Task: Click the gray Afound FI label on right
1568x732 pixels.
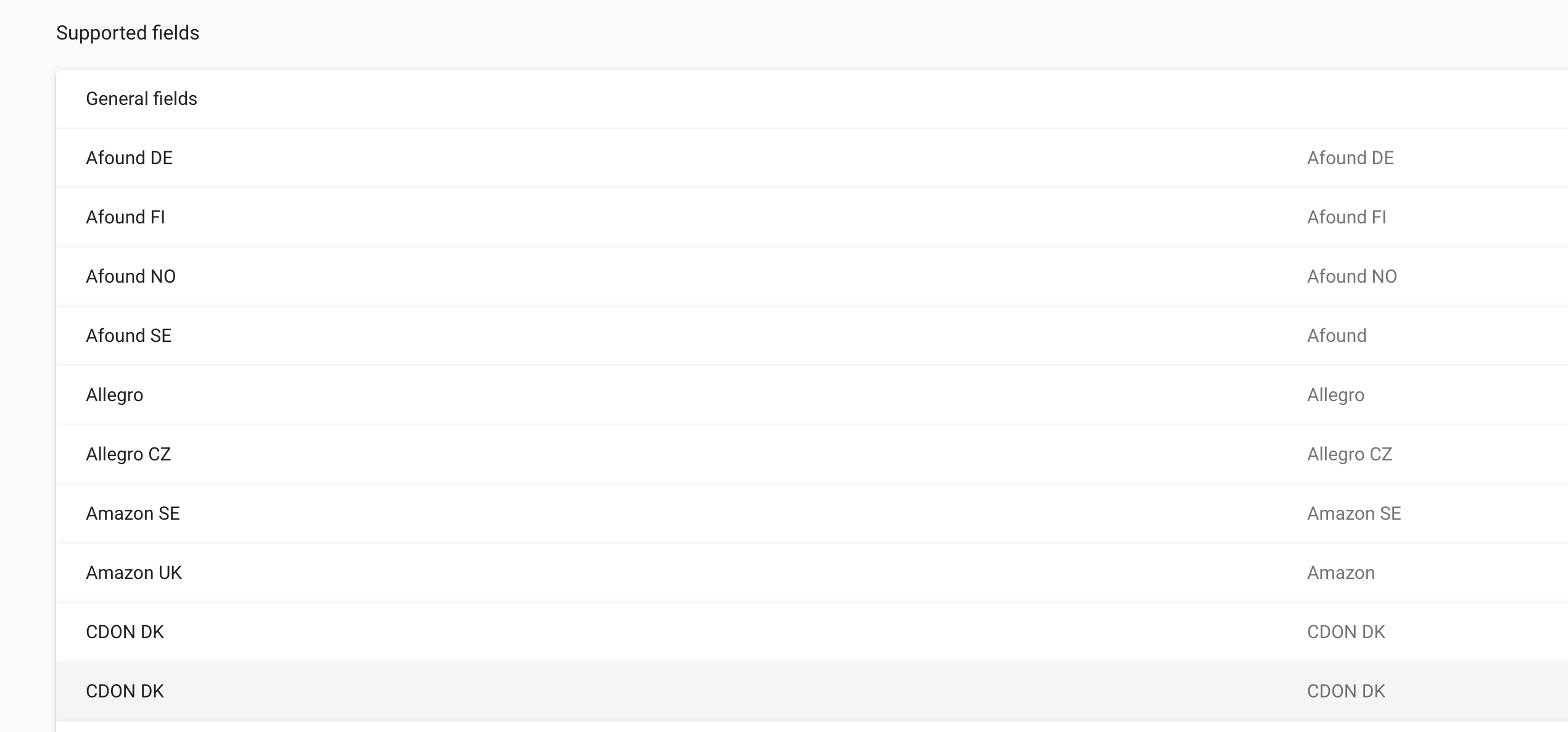Action: (x=1347, y=217)
